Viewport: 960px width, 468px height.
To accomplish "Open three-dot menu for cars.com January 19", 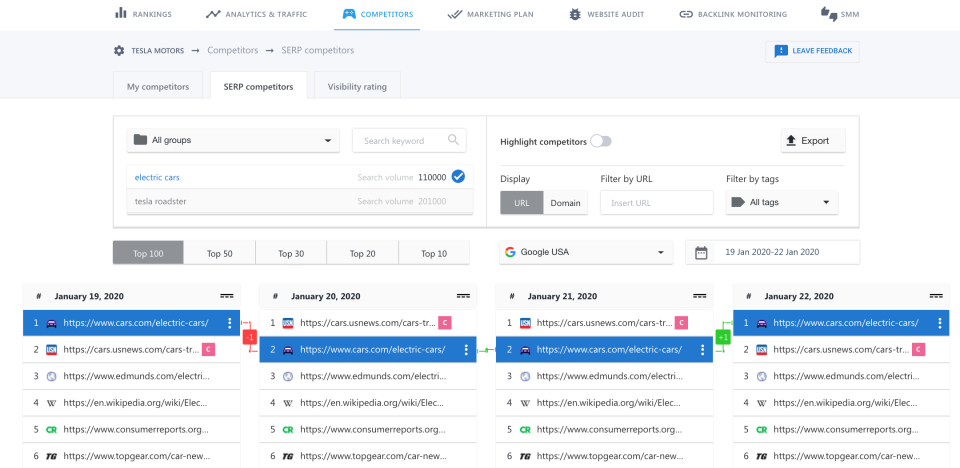I will tap(230, 323).
